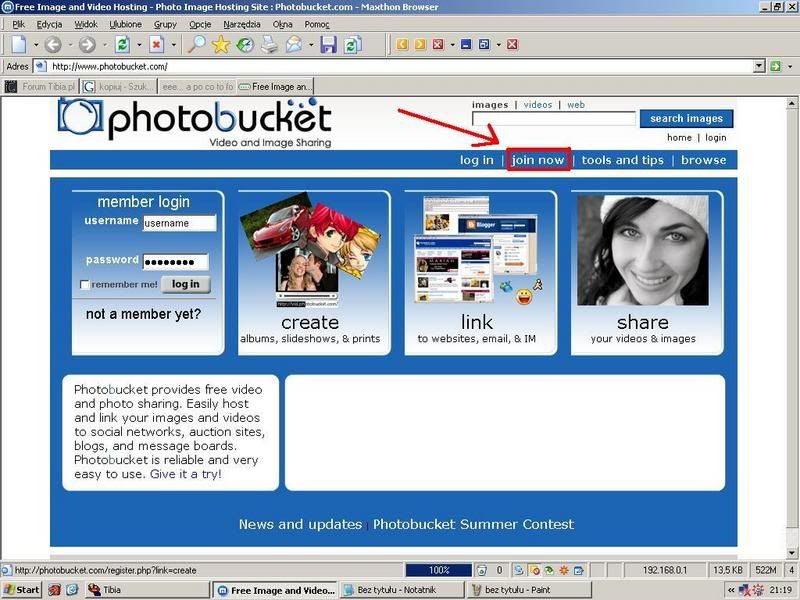The width and height of the screenshot is (800, 600).
Task: Click the 'log in' button in member login
Action: [x=186, y=284]
